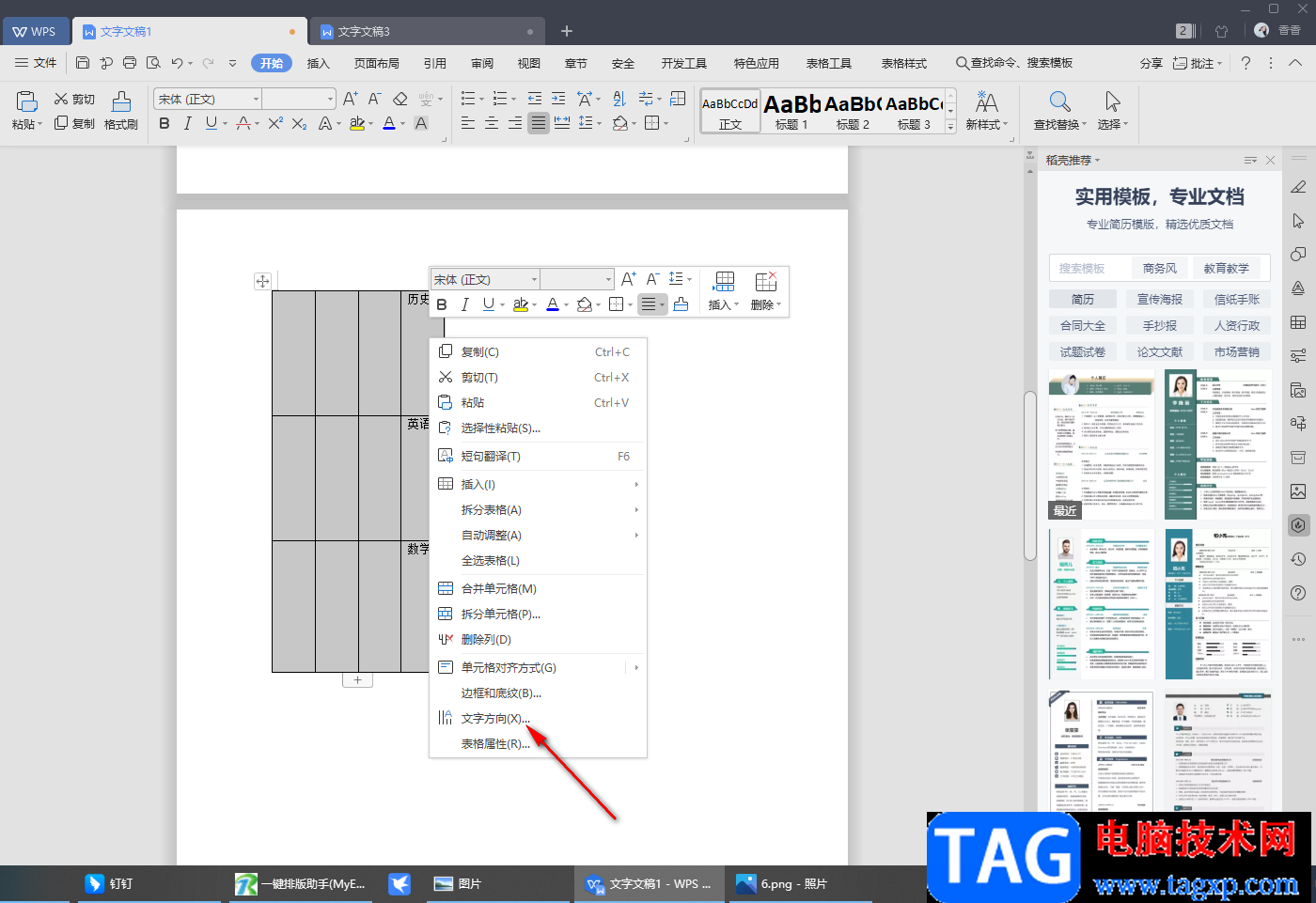Toggle Italic in the ribbon

[188, 123]
